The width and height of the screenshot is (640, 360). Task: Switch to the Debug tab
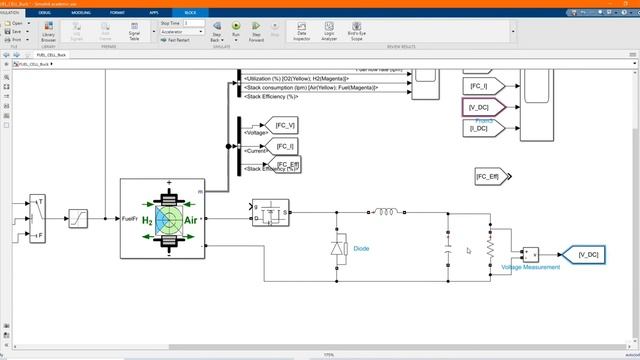point(44,13)
